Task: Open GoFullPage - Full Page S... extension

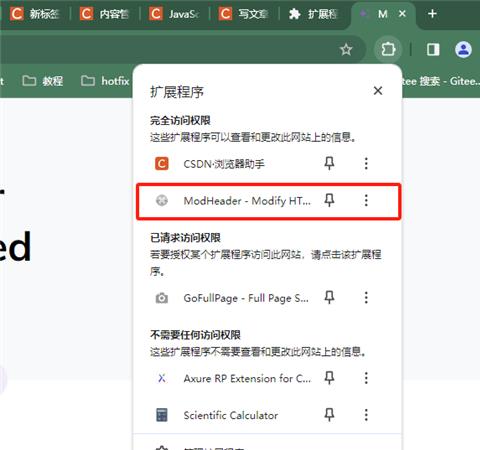Action: coord(246,298)
